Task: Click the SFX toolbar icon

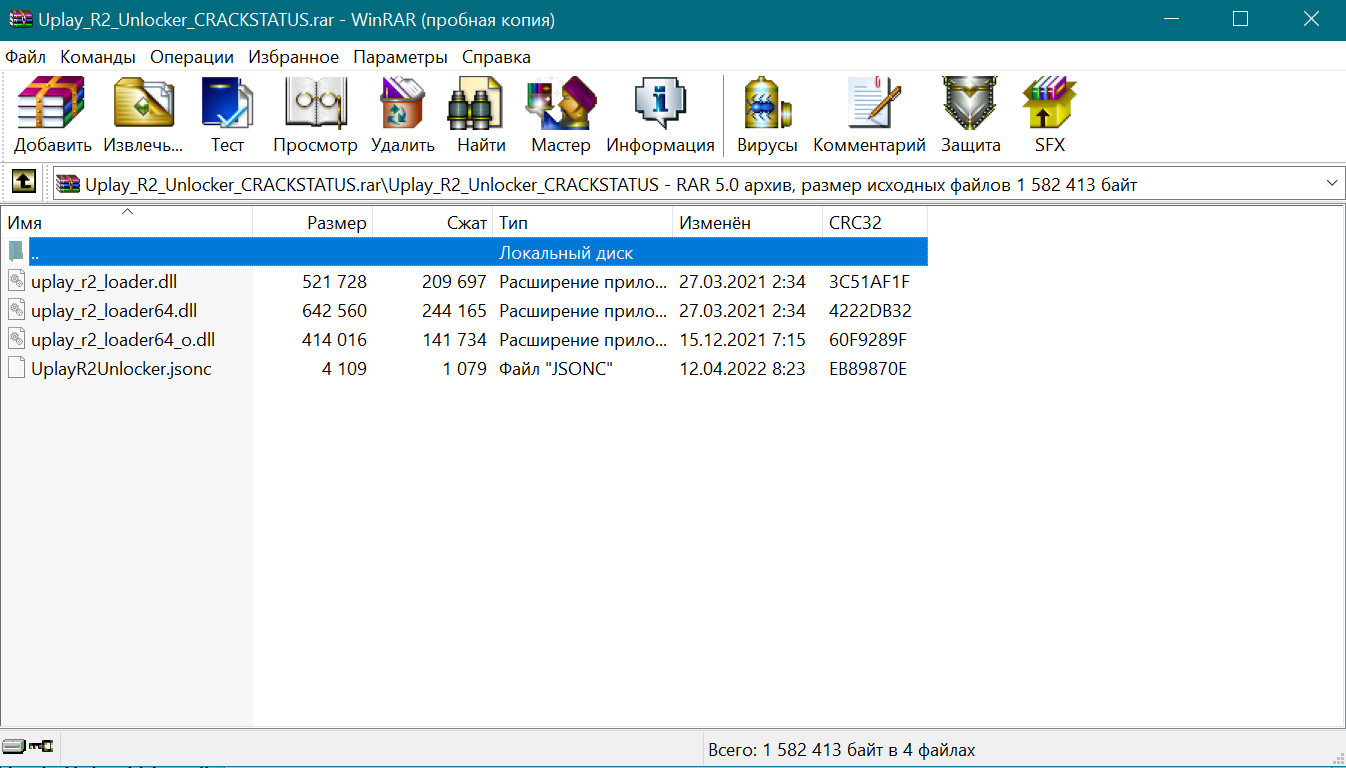Action: coord(1050,116)
